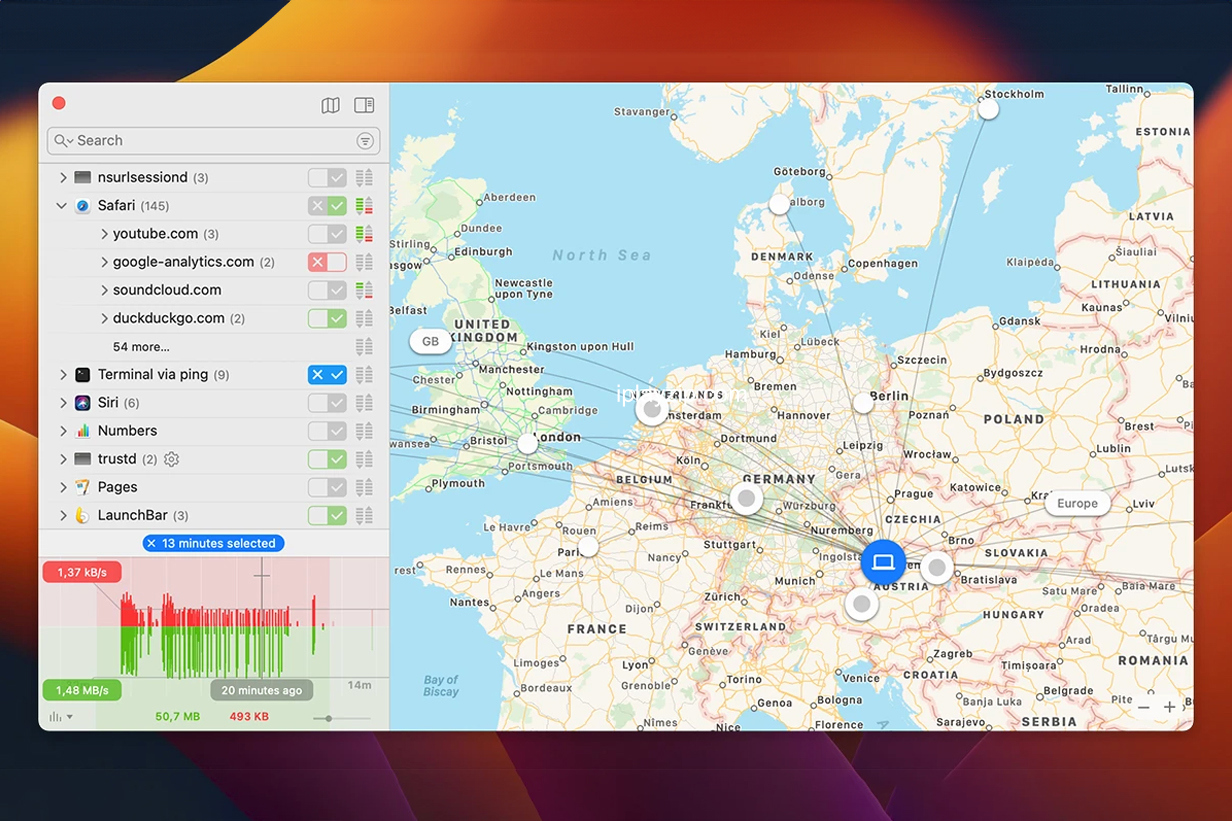Select the connection node near Paris

pyautogui.click(x=588, y=547)
